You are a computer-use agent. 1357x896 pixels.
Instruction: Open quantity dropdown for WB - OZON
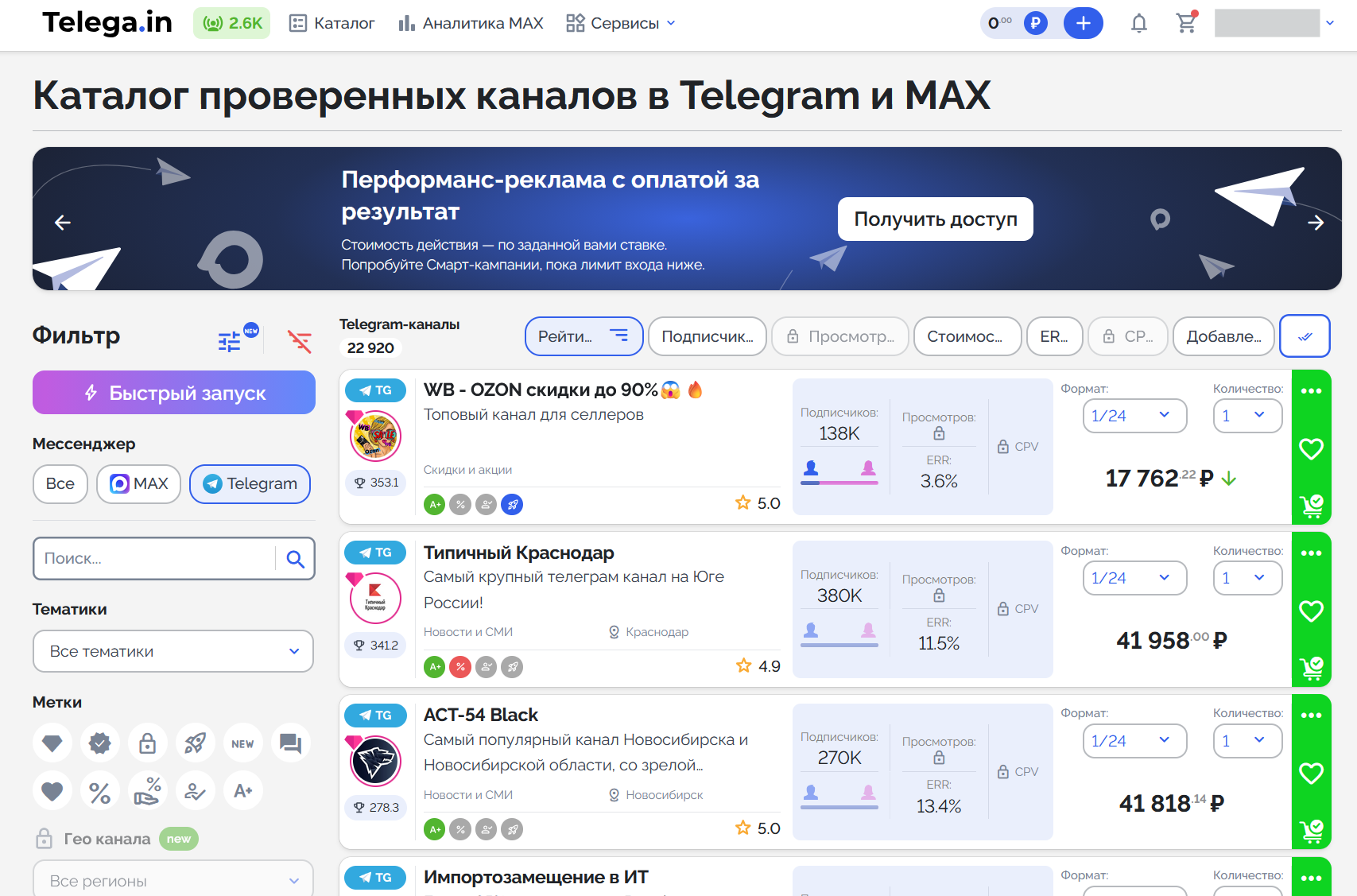click(1247, 416)
